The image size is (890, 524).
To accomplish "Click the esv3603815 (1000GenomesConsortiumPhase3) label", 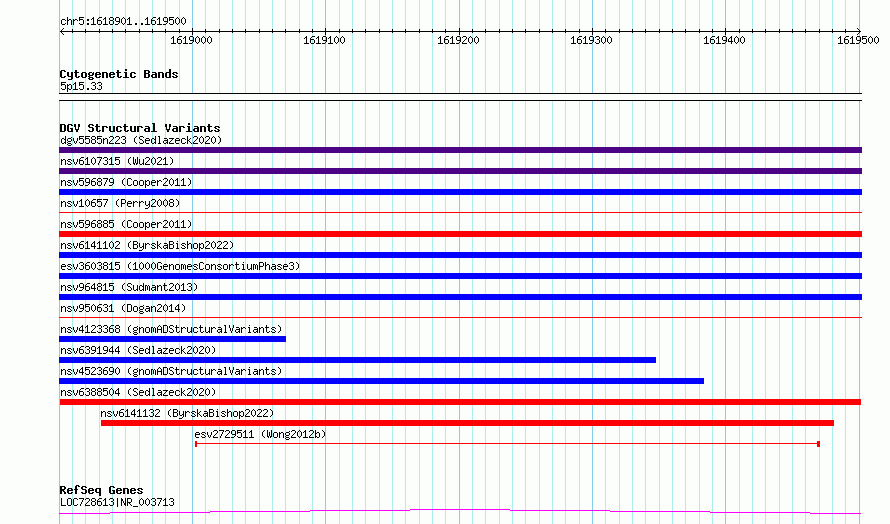I will [180, 266].
